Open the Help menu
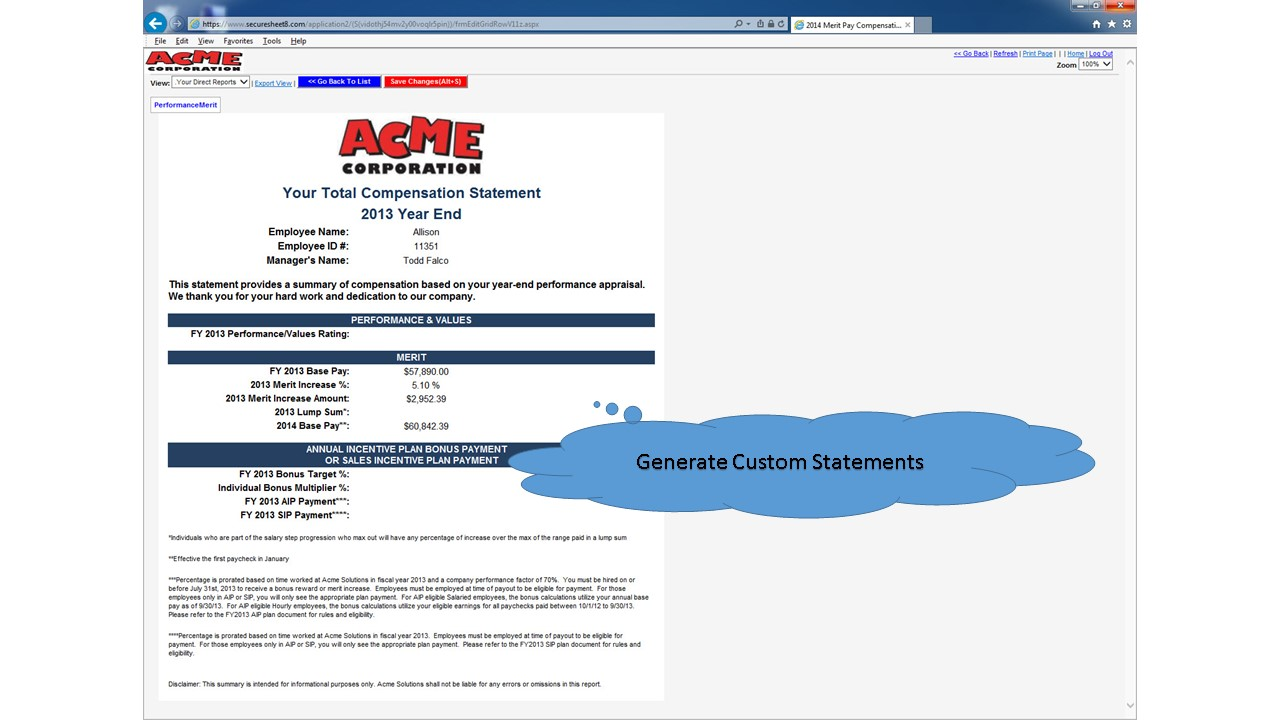The width and height of the screenshot is (1280, 720). point(298,41)
